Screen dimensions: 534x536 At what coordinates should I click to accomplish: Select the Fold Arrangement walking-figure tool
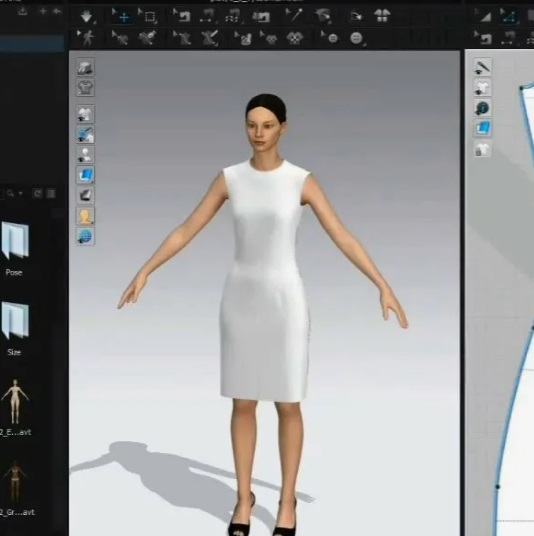point(87,38)
